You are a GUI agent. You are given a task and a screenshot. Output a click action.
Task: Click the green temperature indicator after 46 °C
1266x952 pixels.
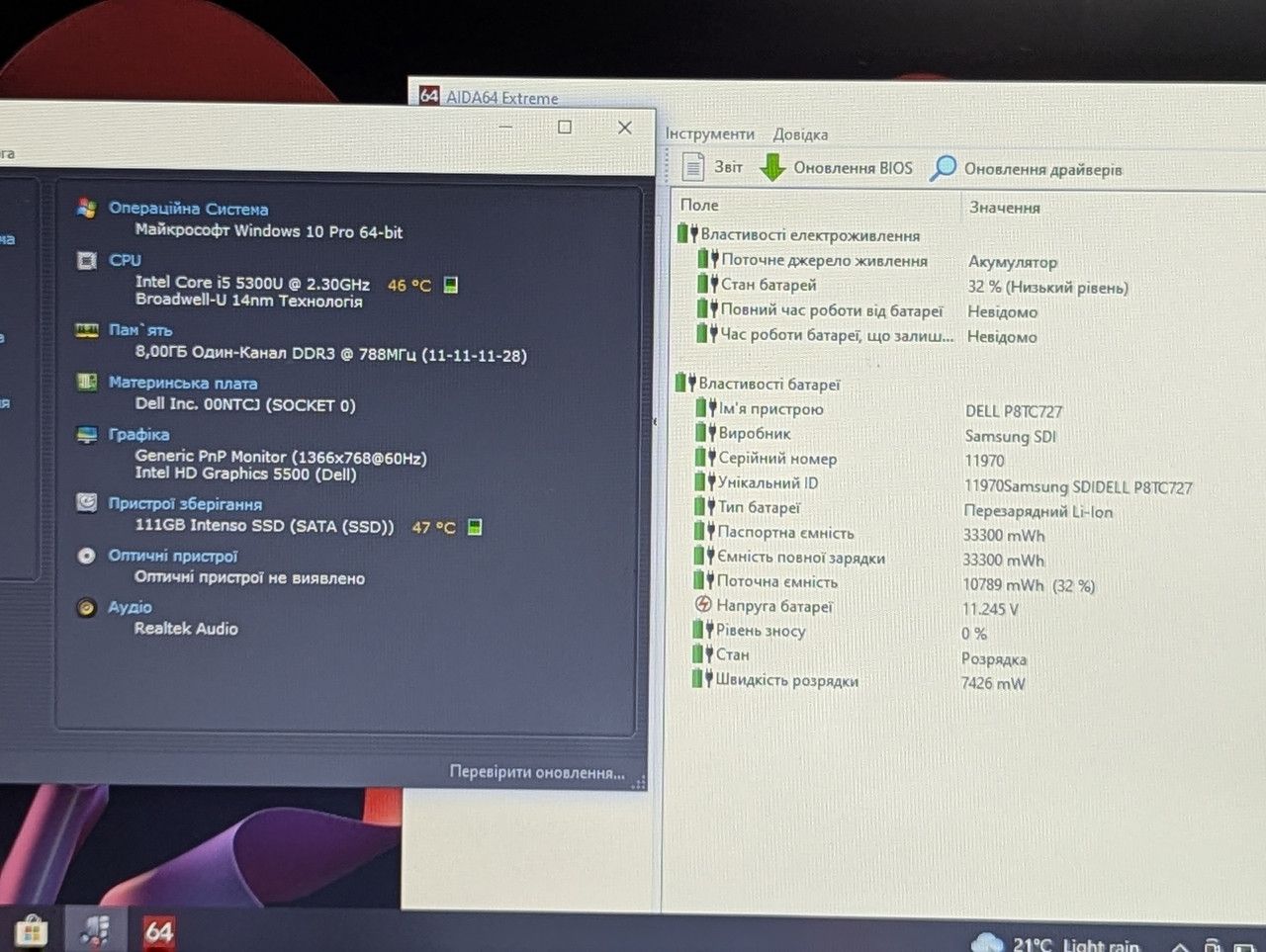451,285
